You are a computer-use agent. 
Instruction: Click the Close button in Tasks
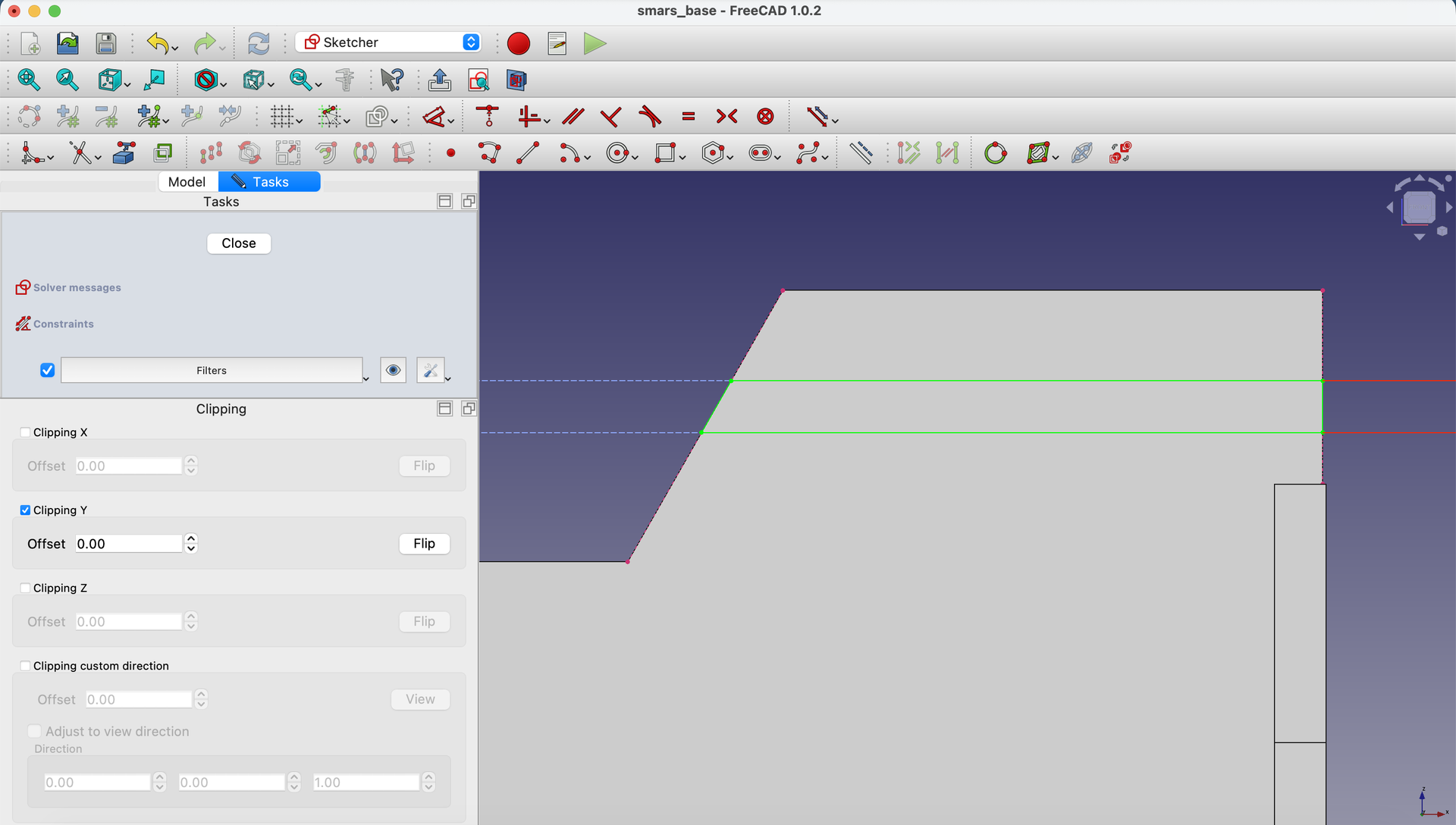pos(239,243)
